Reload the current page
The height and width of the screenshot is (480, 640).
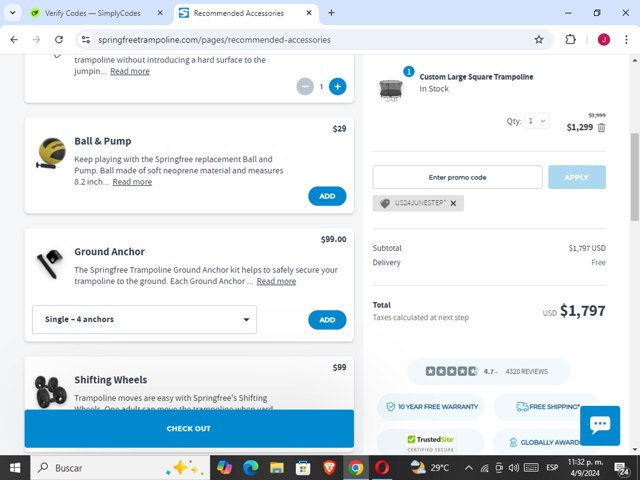[59, 40]
